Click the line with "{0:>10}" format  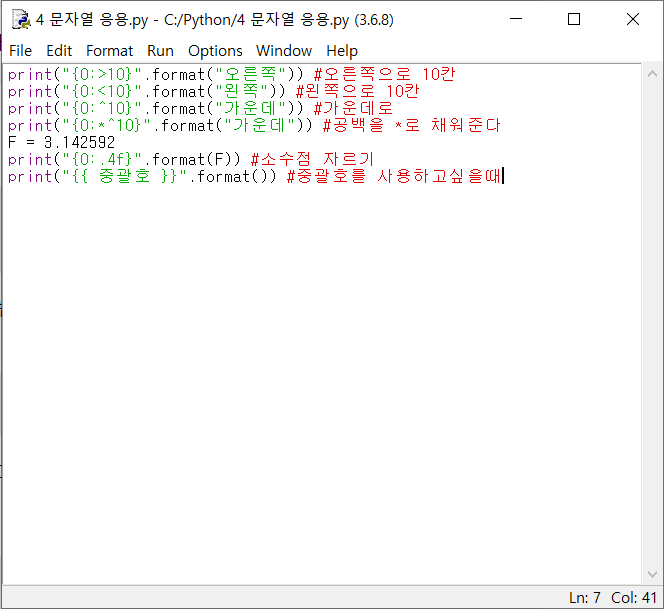coord(231,75)
